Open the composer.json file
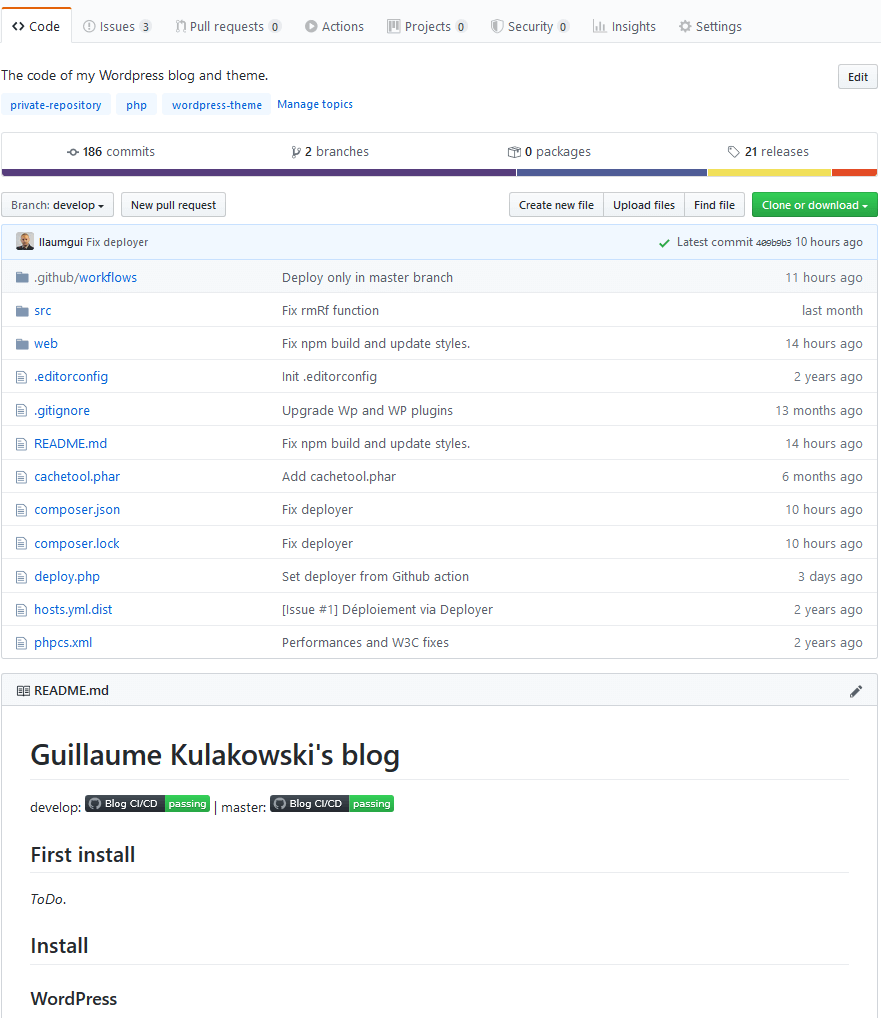This screenshot has height=1018, width=881. pyautogui.click(x=77, y=510)
